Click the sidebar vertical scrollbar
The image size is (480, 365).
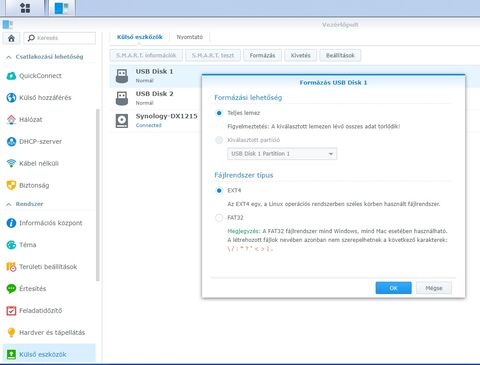click(98, 195)
